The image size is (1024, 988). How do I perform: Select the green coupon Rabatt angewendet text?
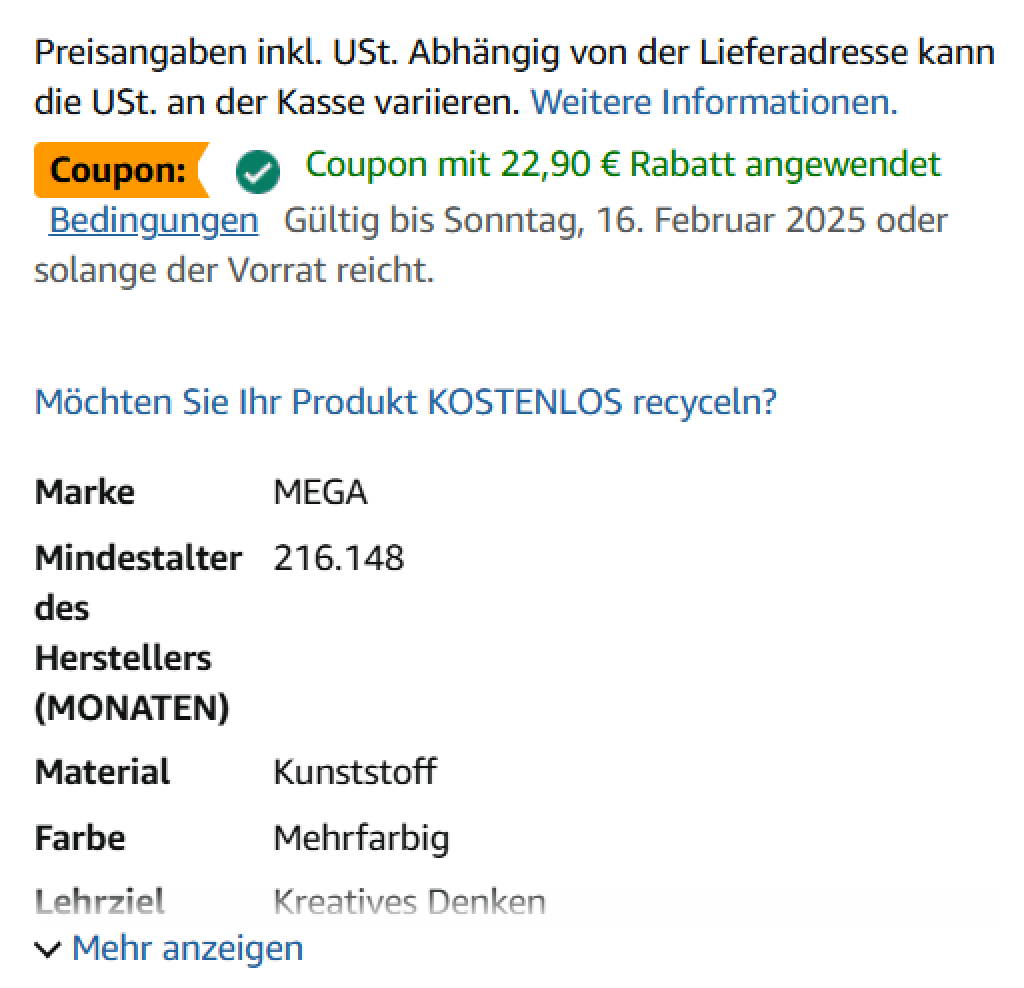[x=622, y=164]
